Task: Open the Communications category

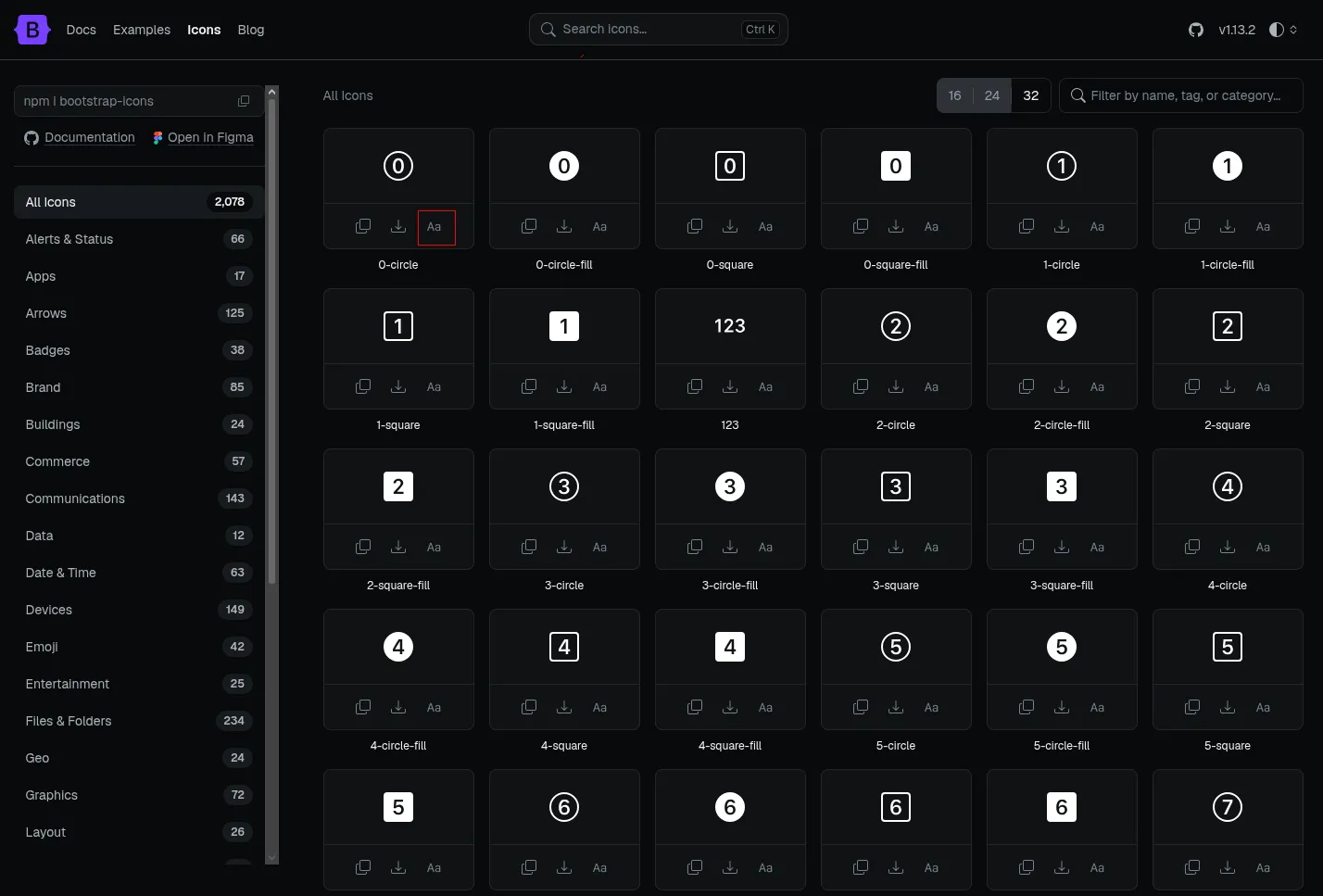Action: tap(139, 498)
